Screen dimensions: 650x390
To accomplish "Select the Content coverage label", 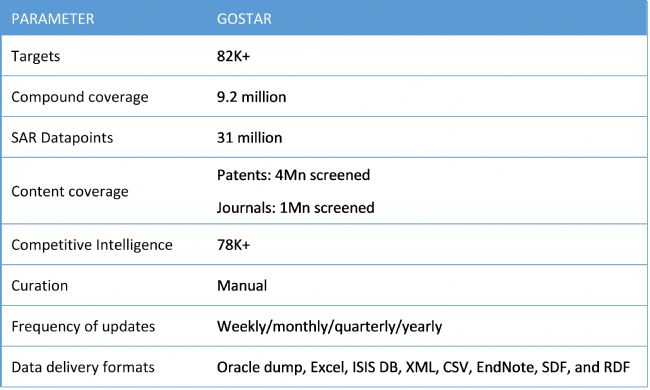I will coord(70,191).
